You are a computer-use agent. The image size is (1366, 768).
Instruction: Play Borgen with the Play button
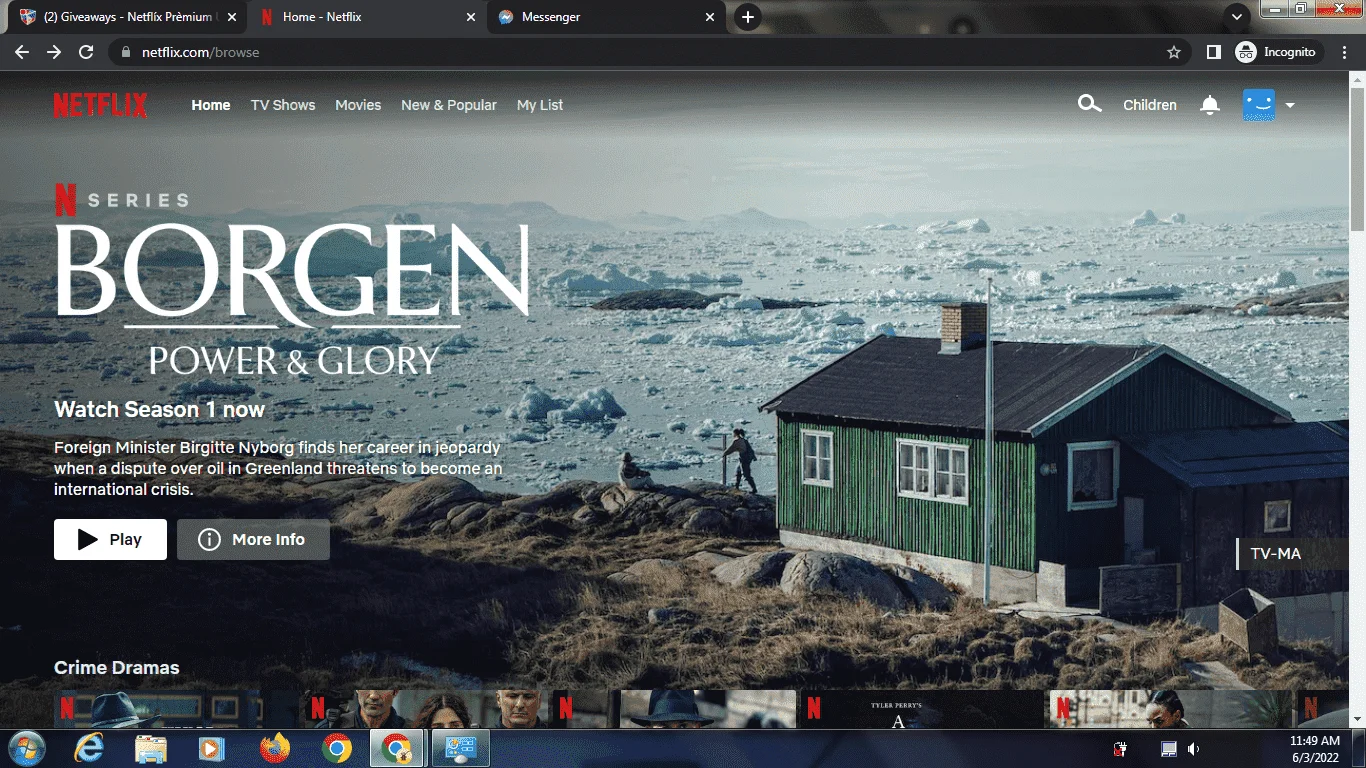(110, 539)
